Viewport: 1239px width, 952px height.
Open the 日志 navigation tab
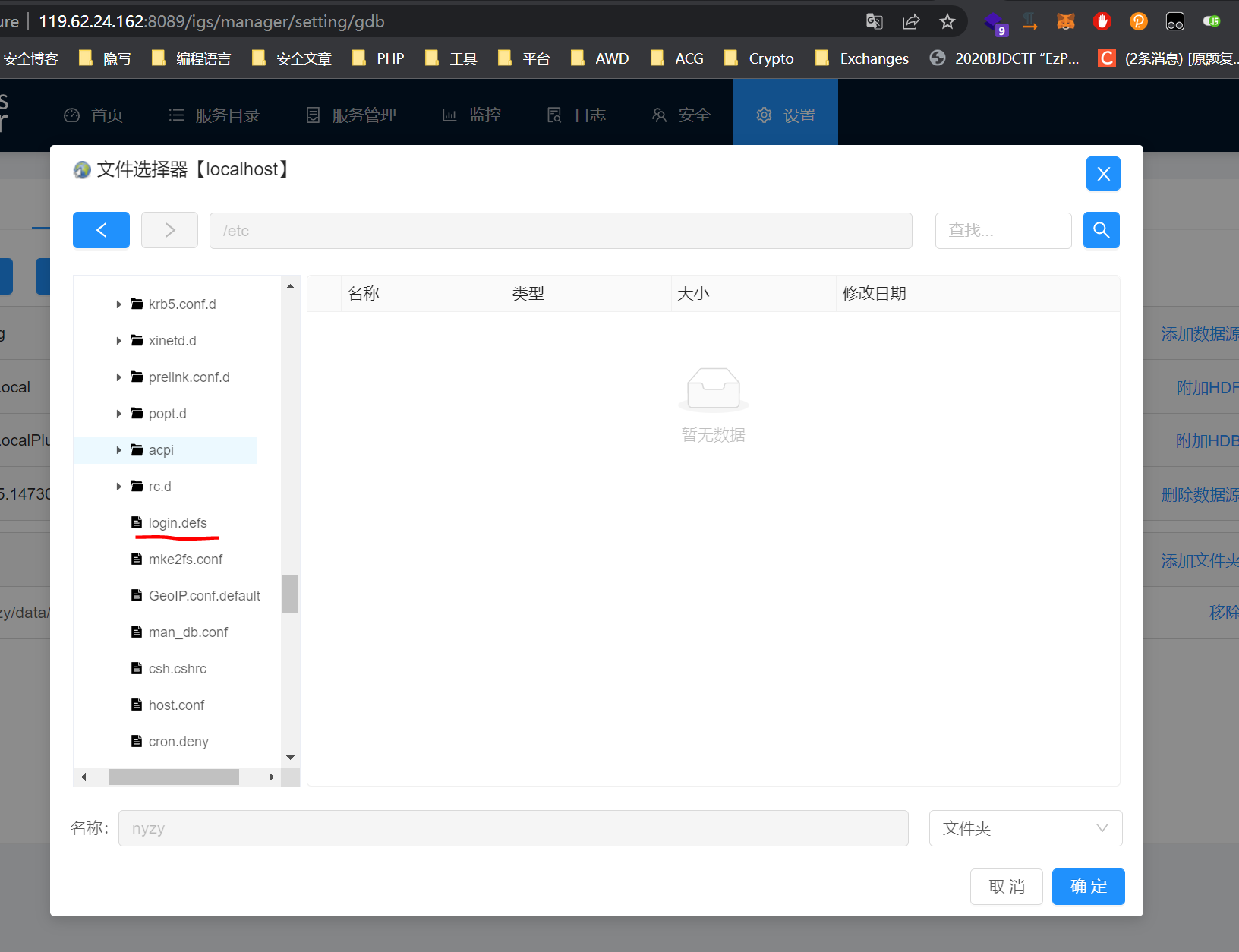point(576,115)
